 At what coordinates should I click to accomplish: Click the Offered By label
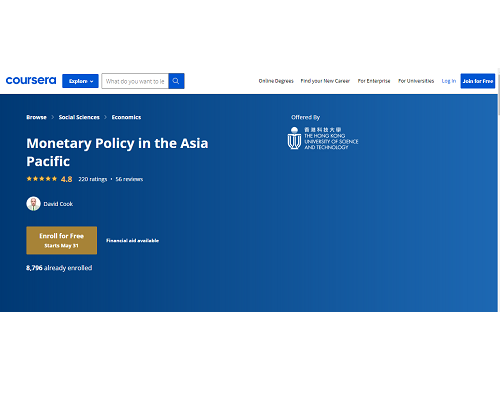(305, 117)
